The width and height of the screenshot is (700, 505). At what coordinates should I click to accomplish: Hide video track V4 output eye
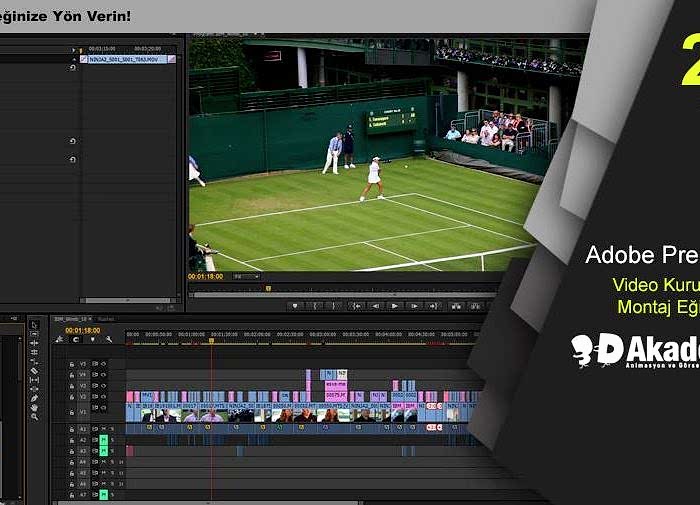tap(103, 375)
